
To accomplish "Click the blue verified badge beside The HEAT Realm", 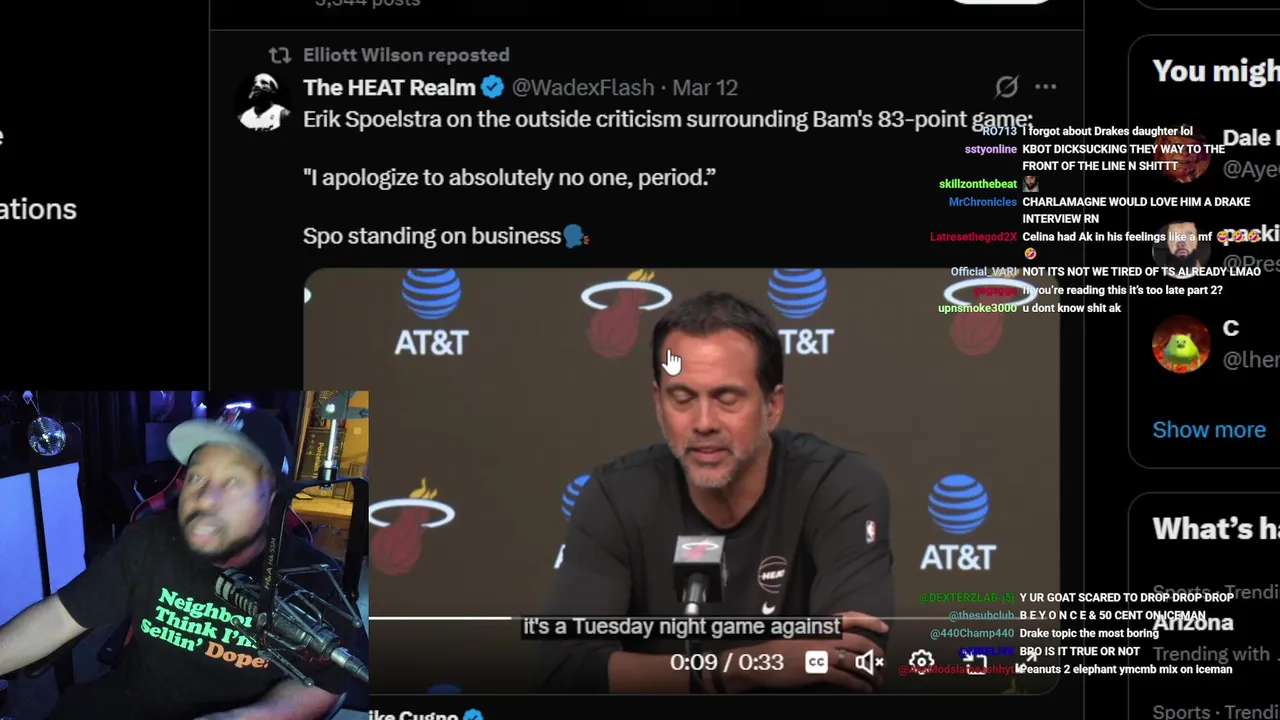I will 492,87.
